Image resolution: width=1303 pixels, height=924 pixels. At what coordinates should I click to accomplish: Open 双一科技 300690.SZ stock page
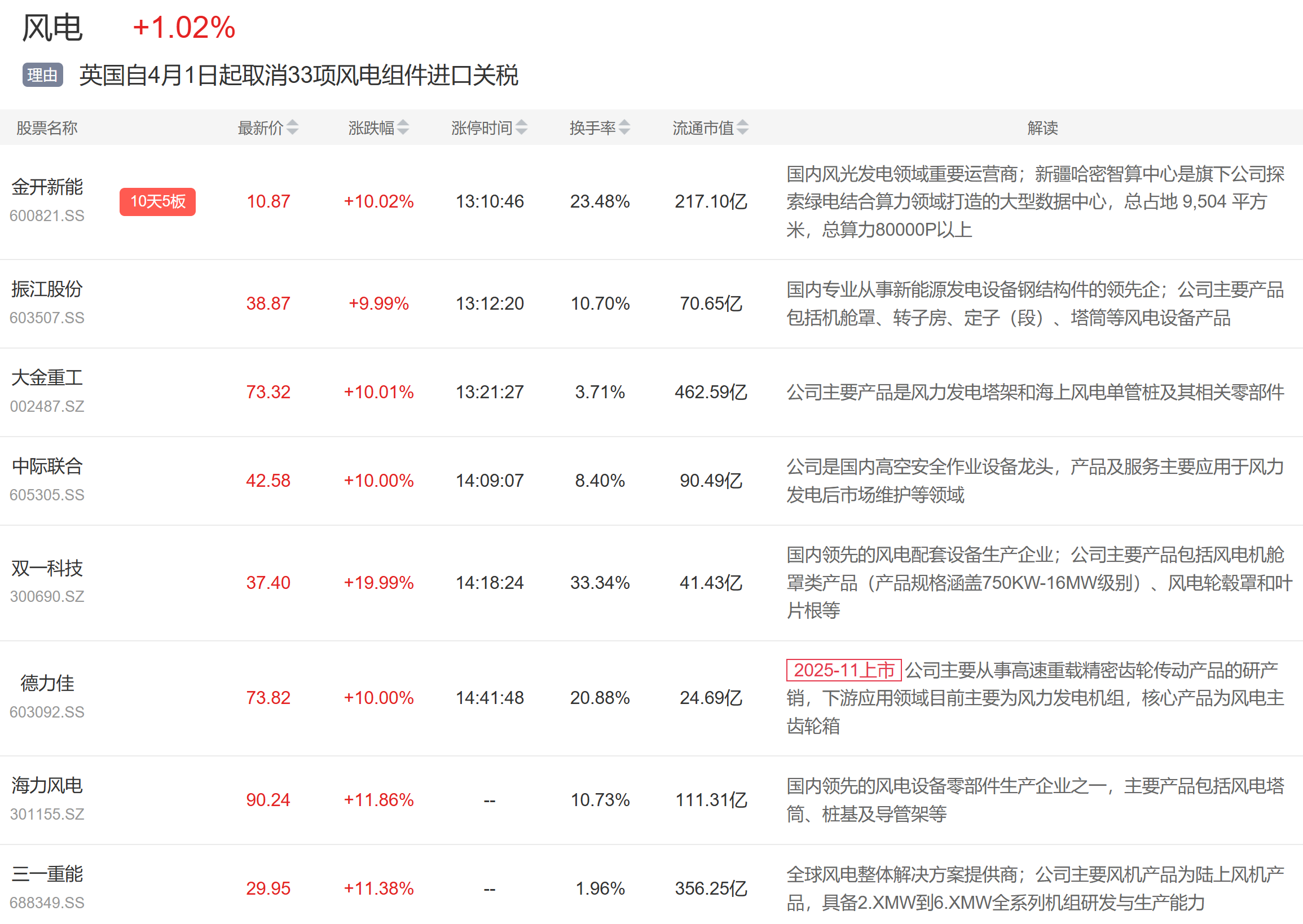tap(47, 569)
